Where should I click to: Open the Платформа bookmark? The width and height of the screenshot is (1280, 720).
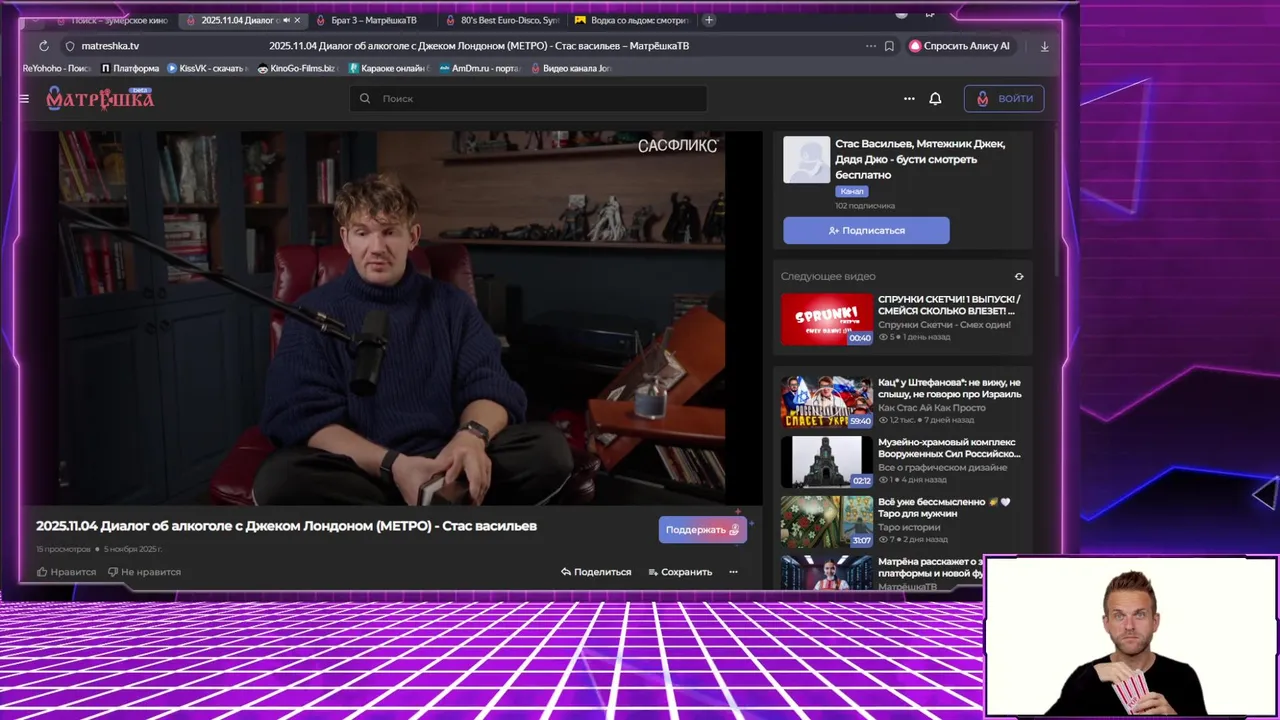[131, 68]
